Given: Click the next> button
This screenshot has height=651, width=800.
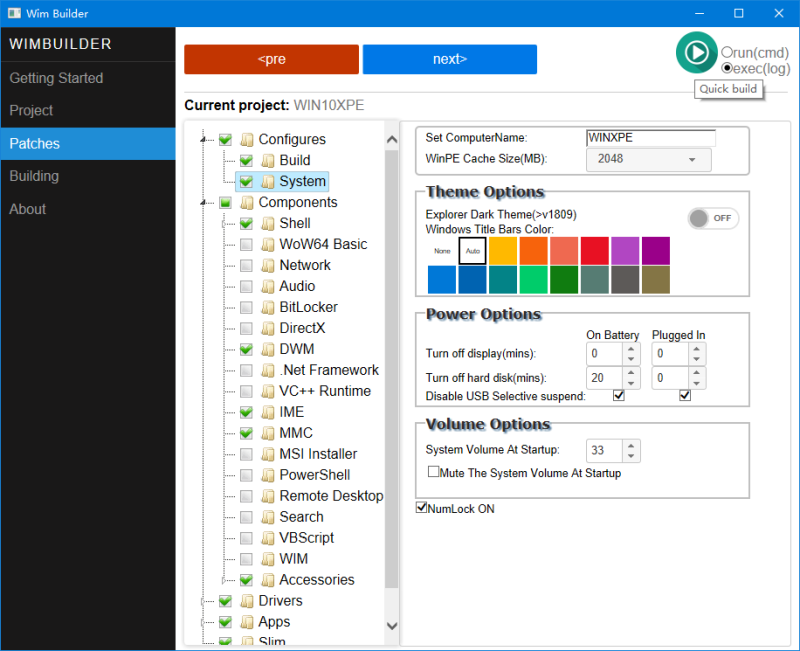Looking at the screenshot, I should (449, 59).
